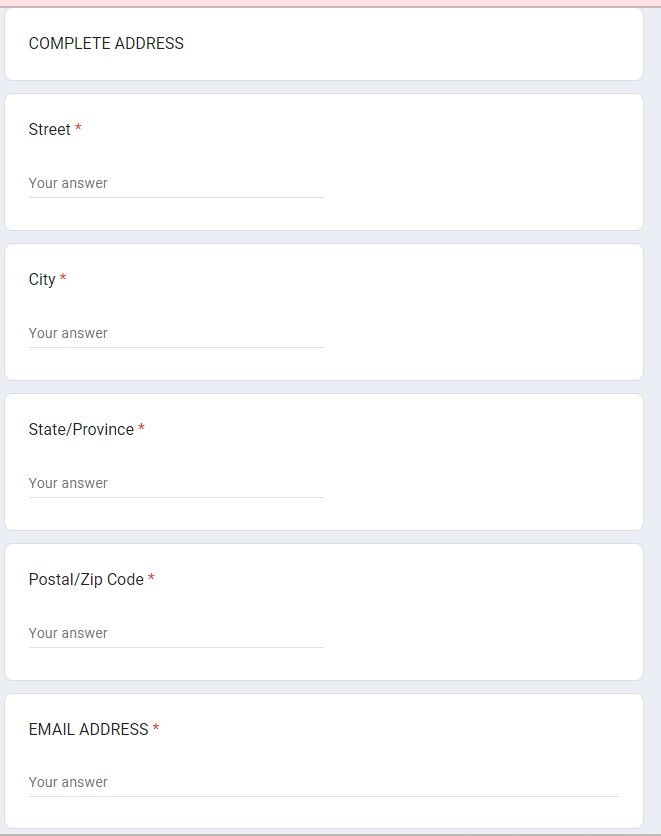Image resolution: width=661 pixels, height=836 pixels.
Task: Select the "State/Province" question label
Action: coord(81,430)
